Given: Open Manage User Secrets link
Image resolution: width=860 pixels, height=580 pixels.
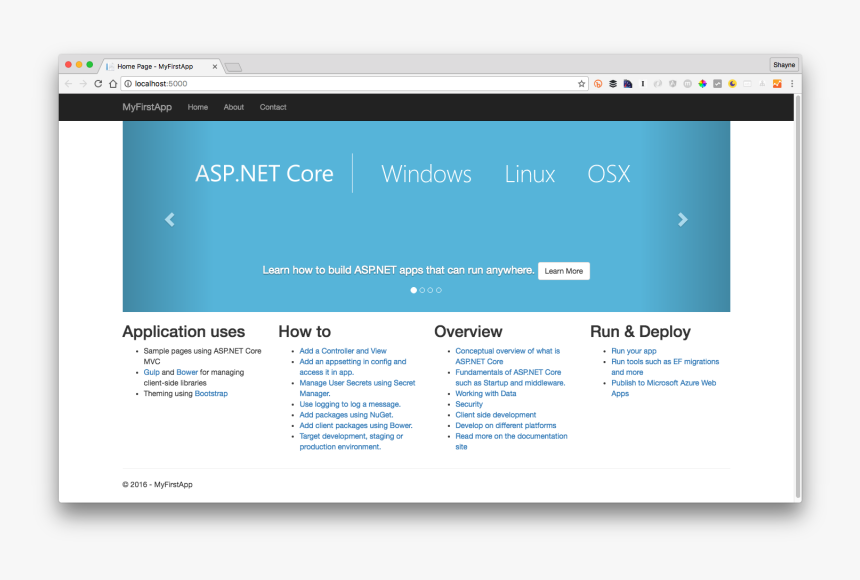Looking at the screenshot, I should (357, 388).
